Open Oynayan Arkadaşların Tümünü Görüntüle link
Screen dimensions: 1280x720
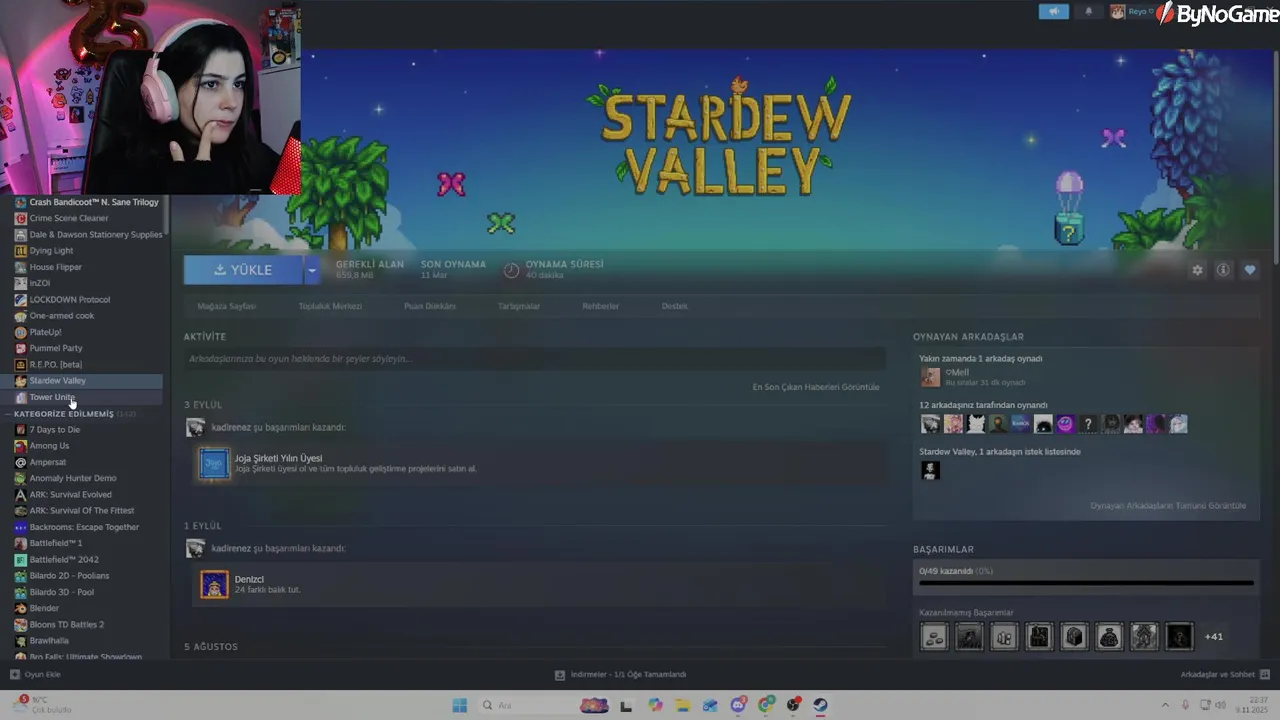pos(1168,506)
